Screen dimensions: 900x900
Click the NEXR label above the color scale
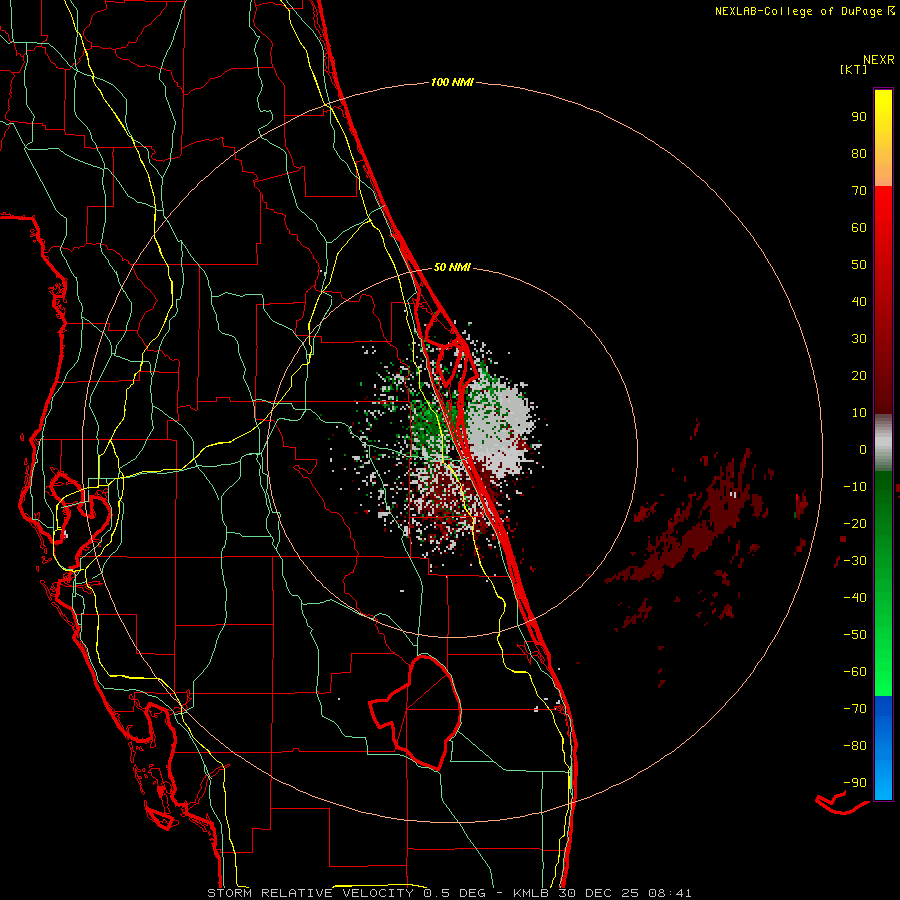879,60
